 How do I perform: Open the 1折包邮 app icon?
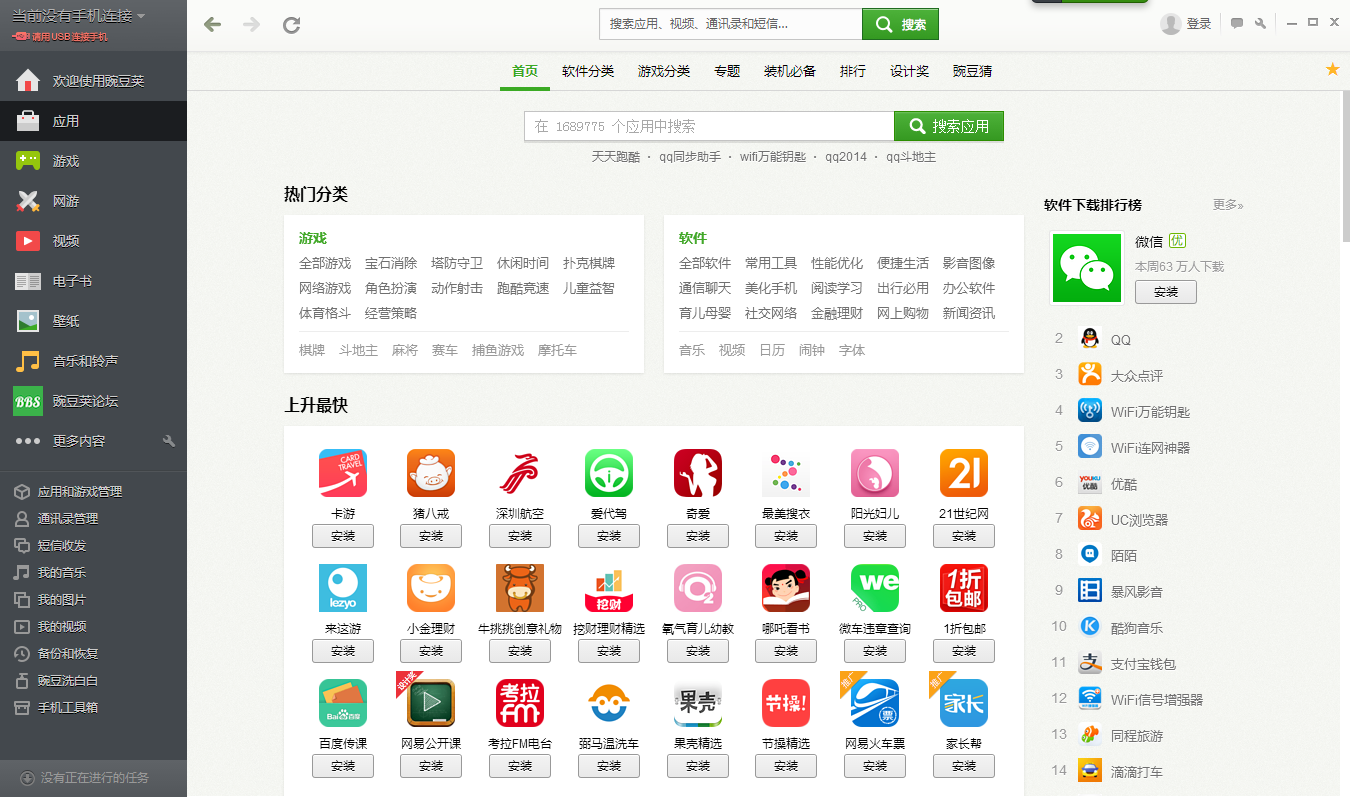click(964, 588)
